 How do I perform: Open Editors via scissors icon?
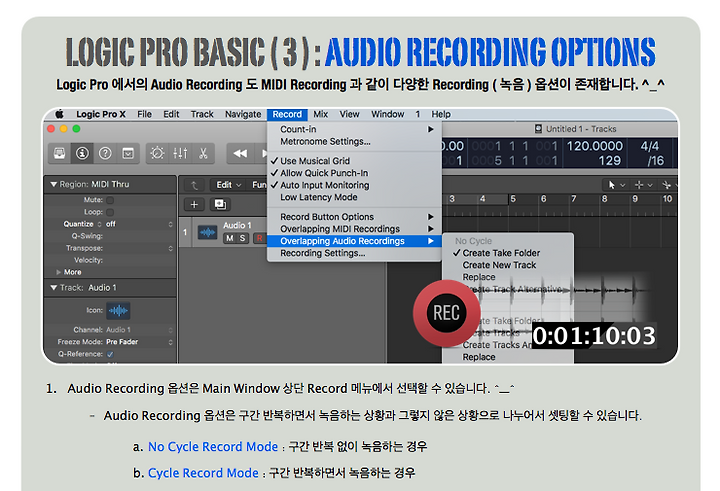click(x=203, y=153)
